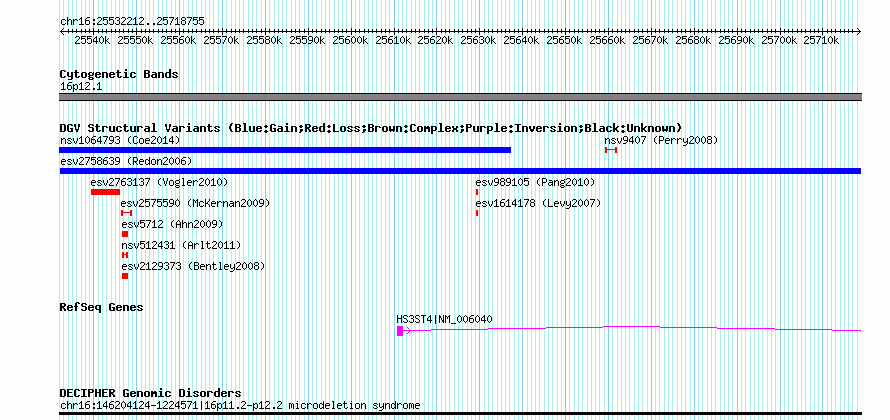The width and height of the screenshot is (890, 420).
Task: Click the 25670k ruler position
Action: [650, 41]
